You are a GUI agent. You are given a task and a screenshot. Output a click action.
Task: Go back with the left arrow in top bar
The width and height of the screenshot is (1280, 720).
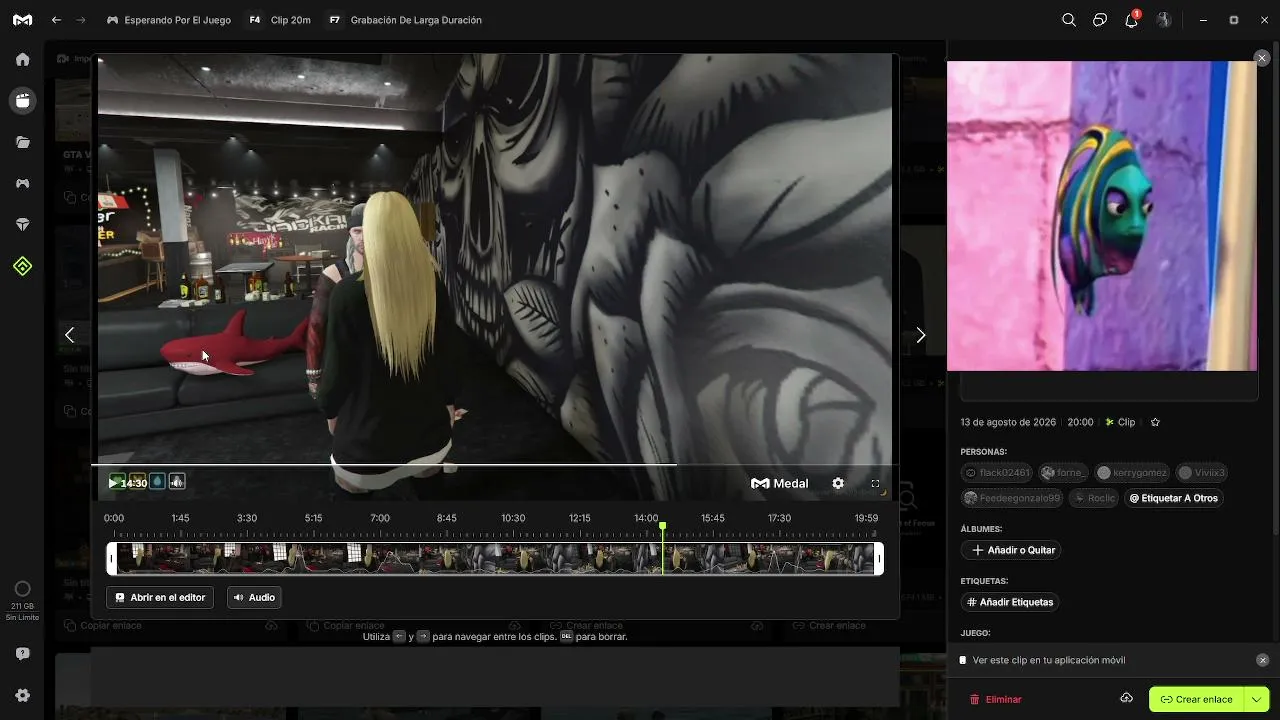tap(56, 20)
